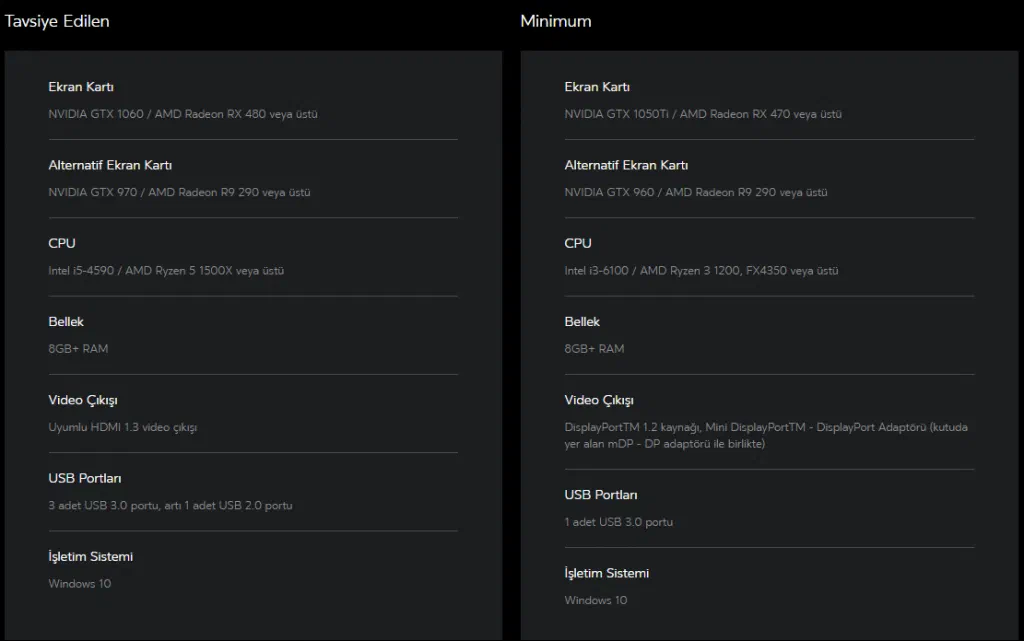1024x641 pixels.
Task: Click 'Video Çıkışı' label under Tavsiye Edilen
Action: pyautogui.click(x=83, y=400)
